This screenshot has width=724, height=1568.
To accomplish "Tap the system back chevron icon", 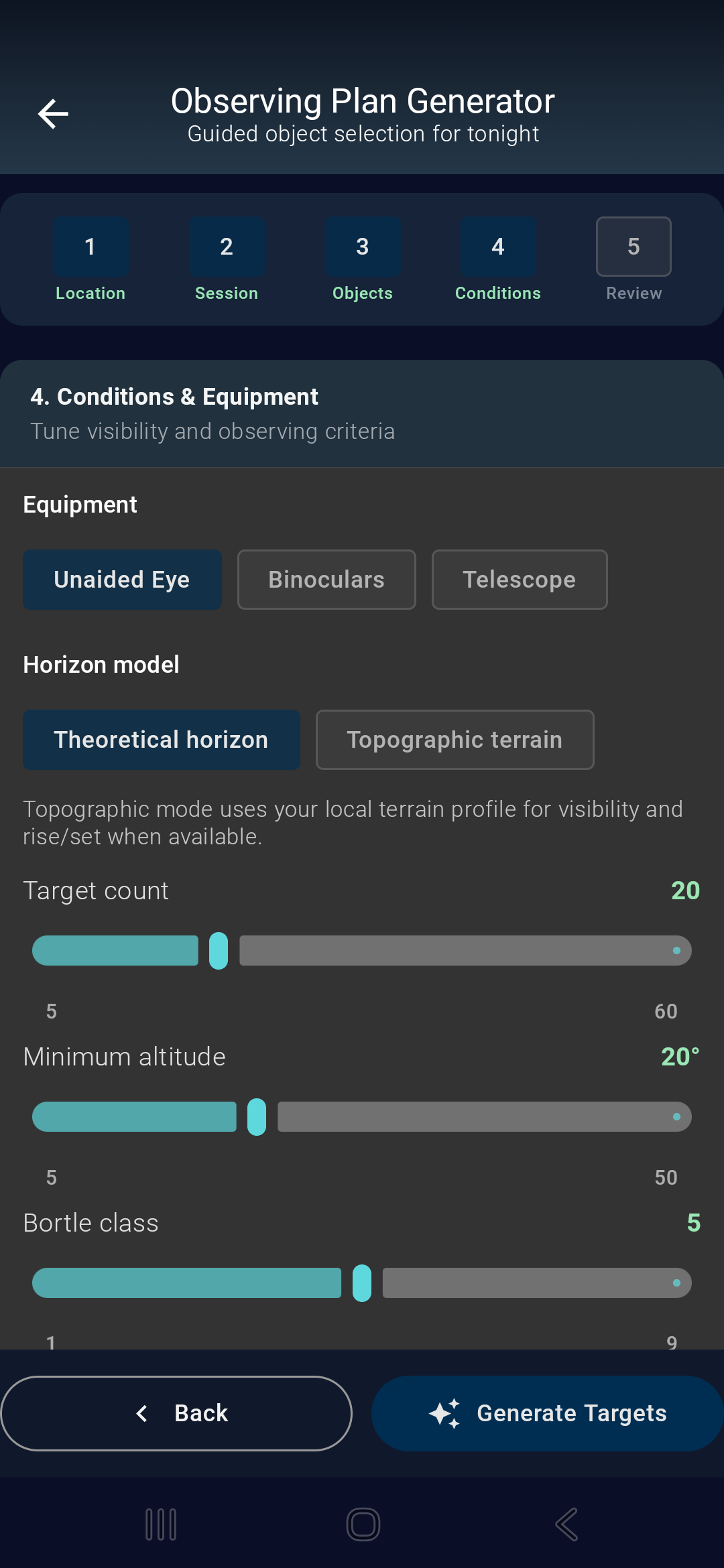I will click(566, 1524).
